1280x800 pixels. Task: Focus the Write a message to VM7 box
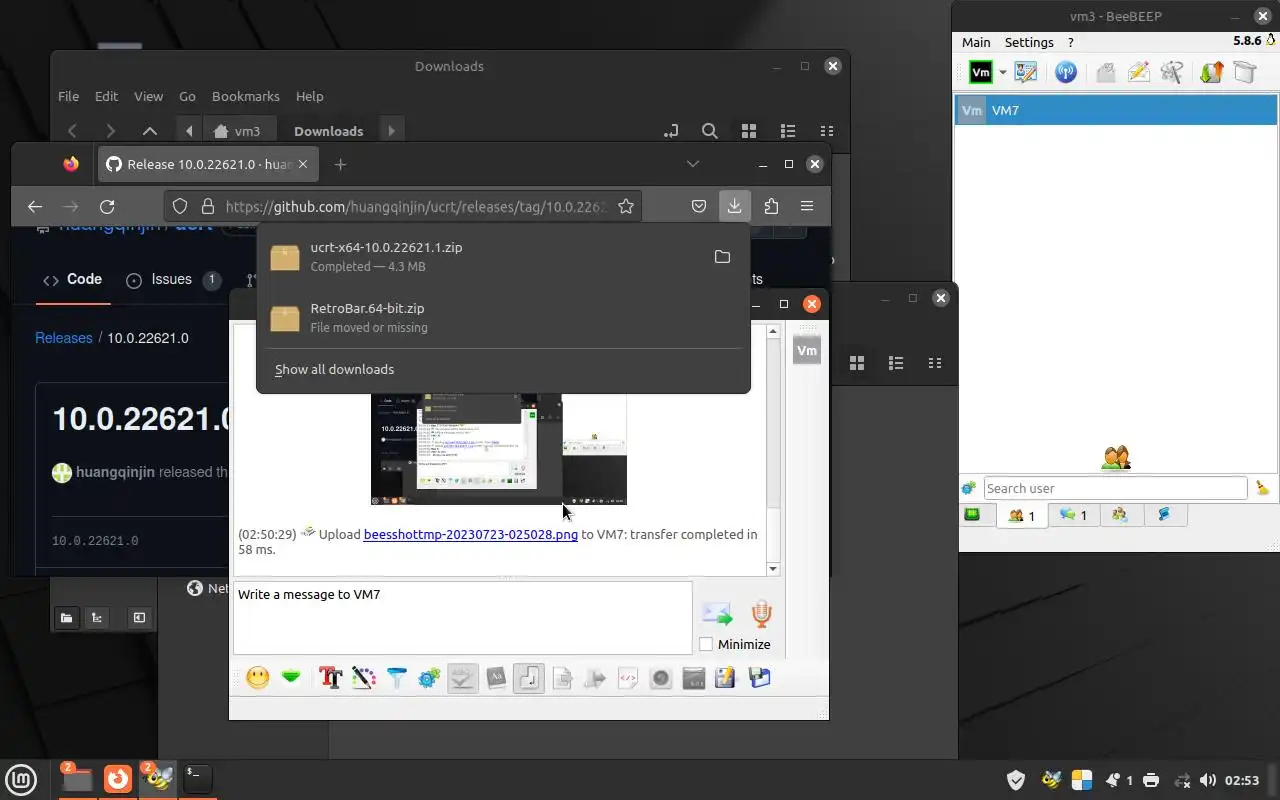[x=462, y=618]
